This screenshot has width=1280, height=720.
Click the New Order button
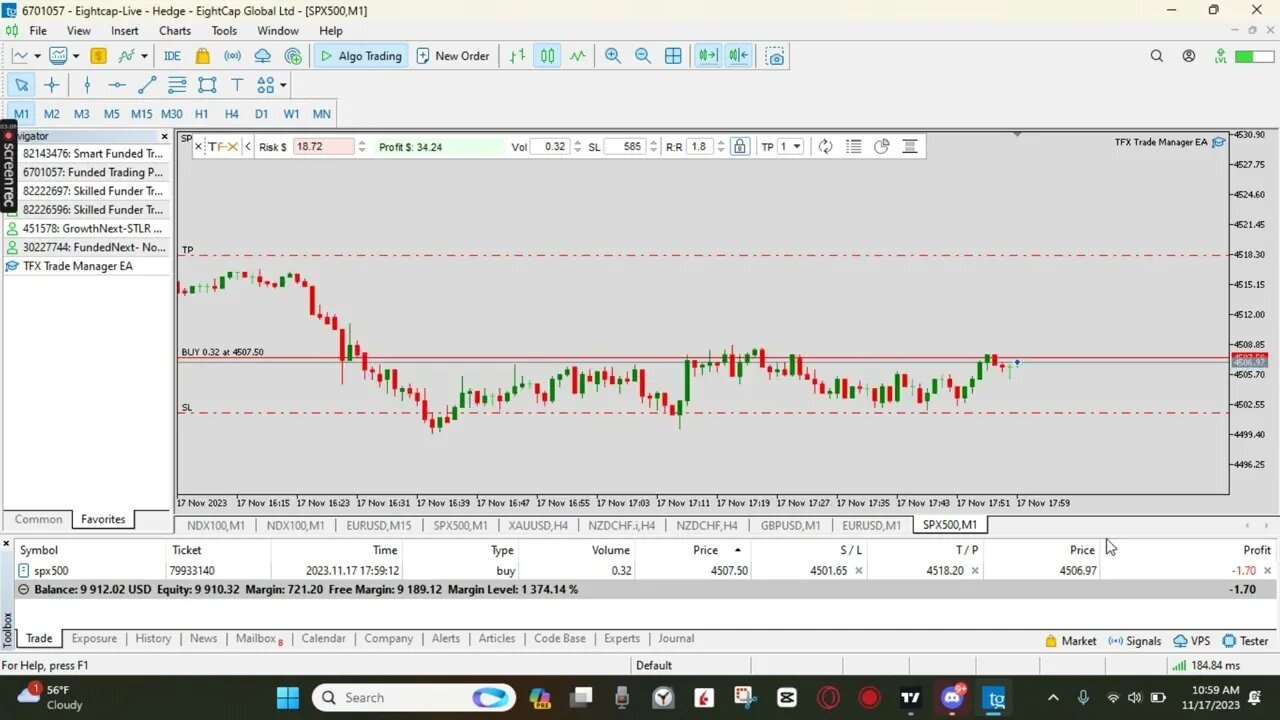click(452, 56)
